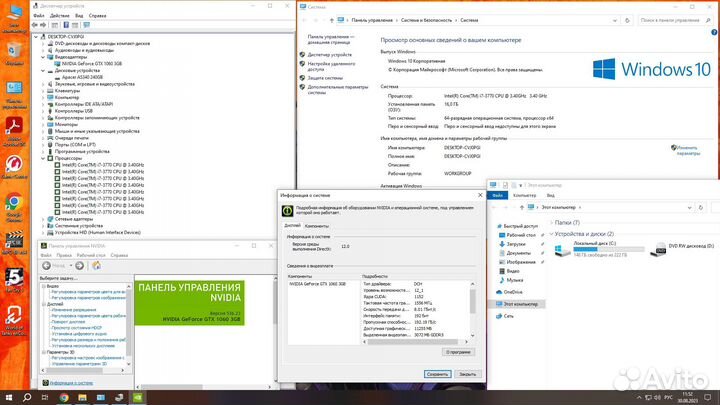
Task: Open Компьютер tab in Explorer ribbon
Action: (x=524, y=196)
